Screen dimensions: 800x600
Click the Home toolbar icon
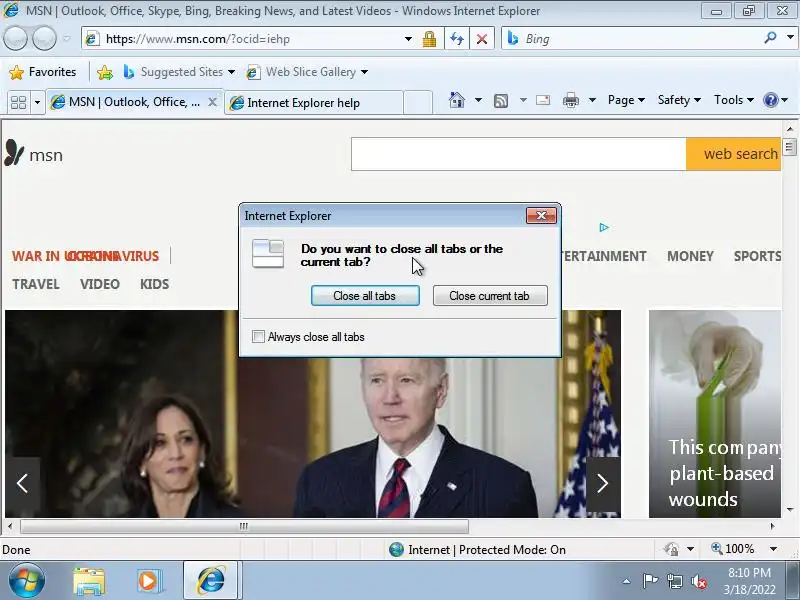[457, 100]
